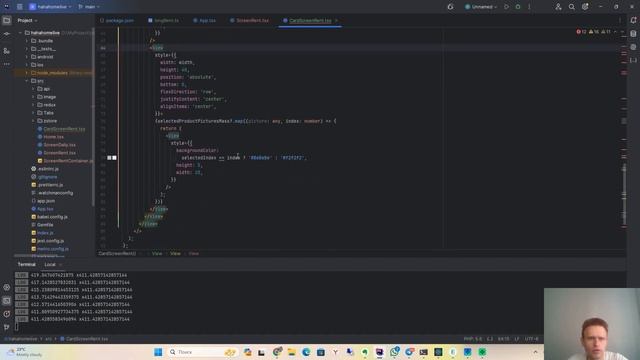Open weather widget on taskbar
Viewport: 640px width, 360px height.
[25, 352]
